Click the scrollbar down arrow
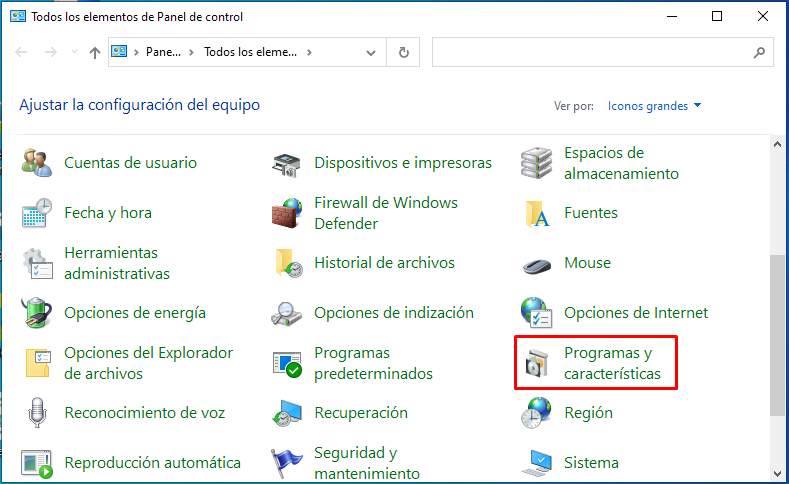The image size is (789, 484). pyautogui.click(x=778, y=474)
